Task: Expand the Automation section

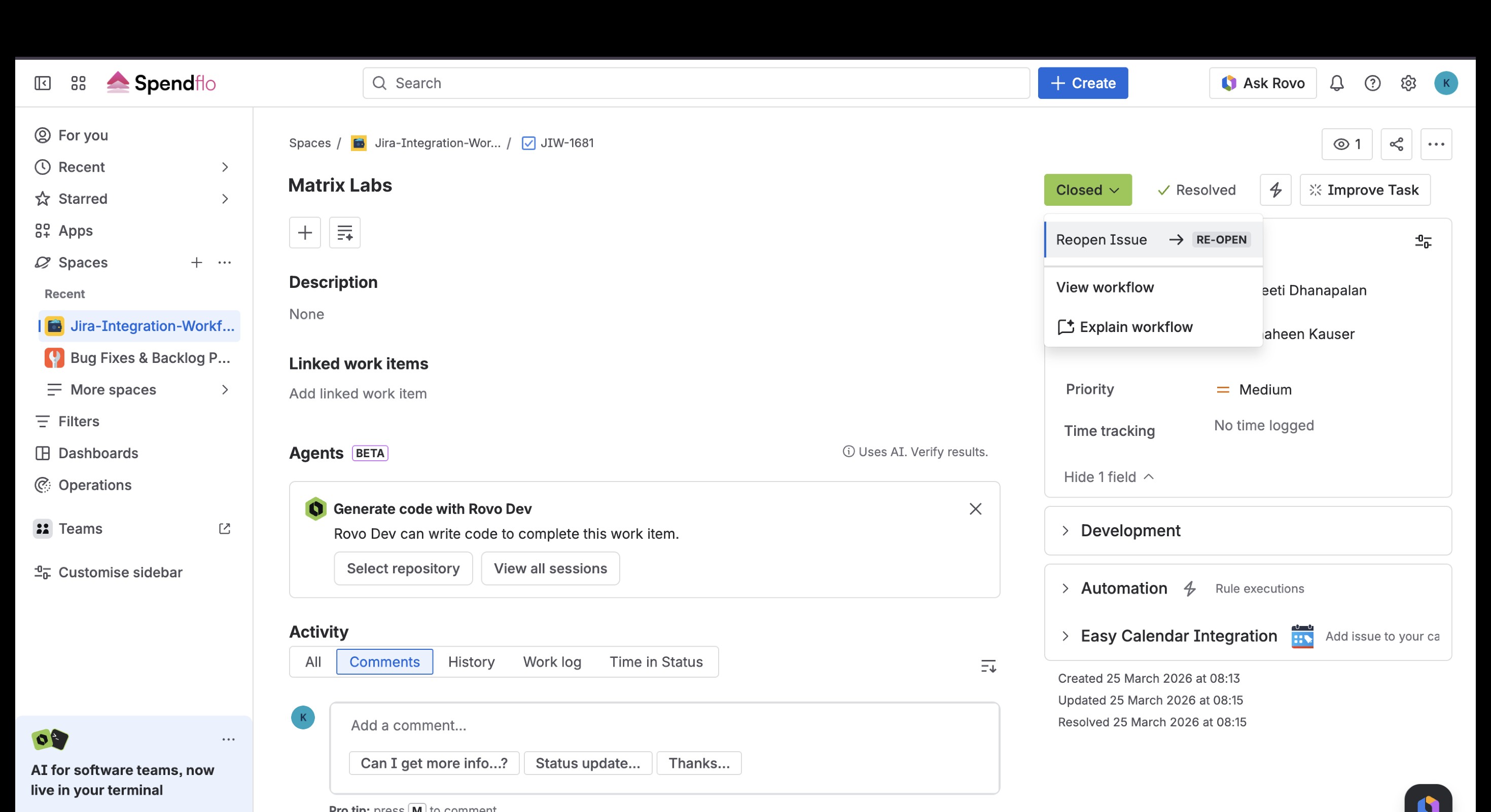Action: point(1066,589)
